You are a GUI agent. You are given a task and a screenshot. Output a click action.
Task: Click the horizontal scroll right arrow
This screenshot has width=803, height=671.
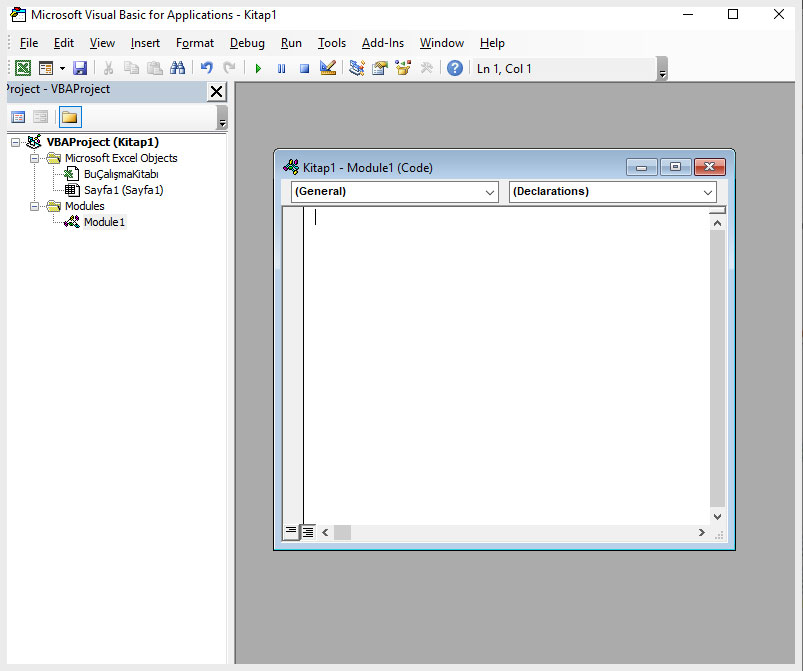click(702, 533)
